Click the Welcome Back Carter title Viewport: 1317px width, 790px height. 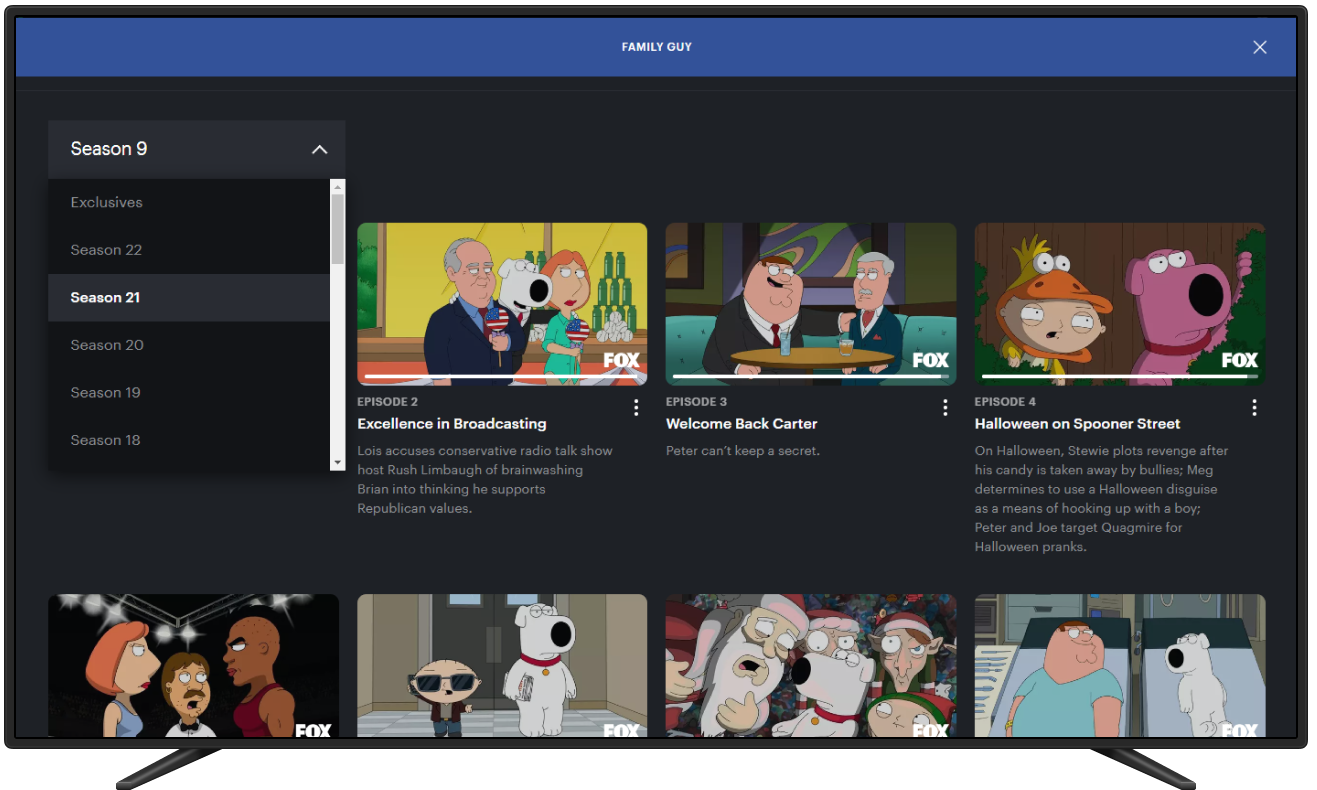741,424
